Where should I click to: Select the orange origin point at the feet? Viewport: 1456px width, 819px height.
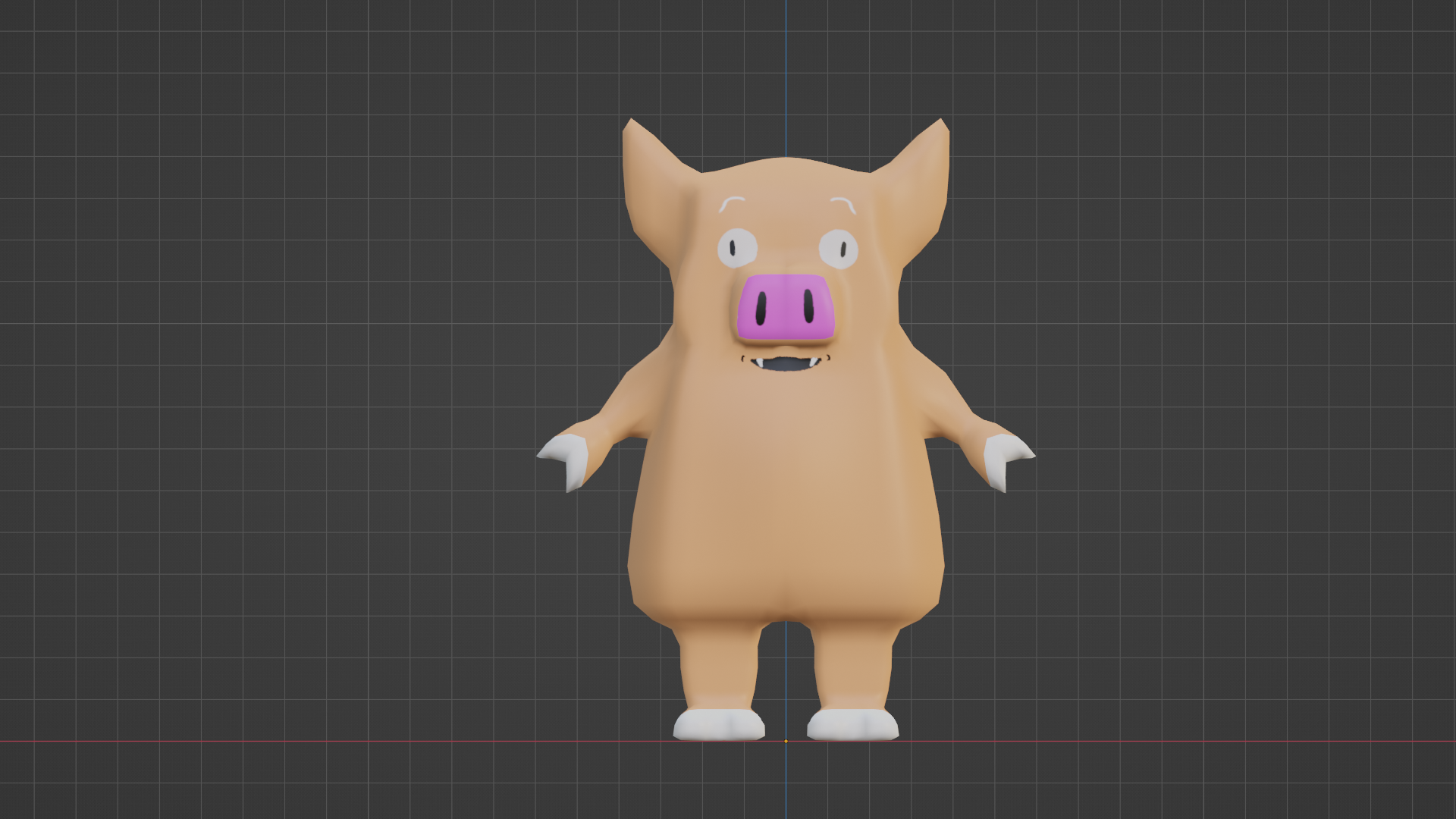[x=786, y=741]
